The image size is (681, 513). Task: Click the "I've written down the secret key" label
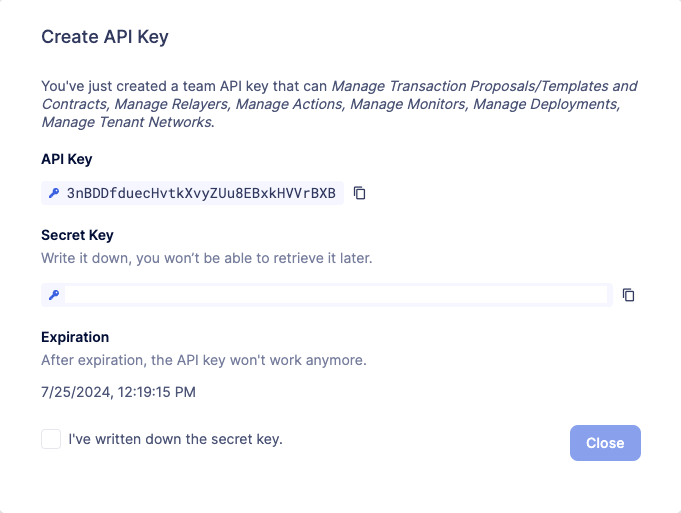(x=175, y=439)
